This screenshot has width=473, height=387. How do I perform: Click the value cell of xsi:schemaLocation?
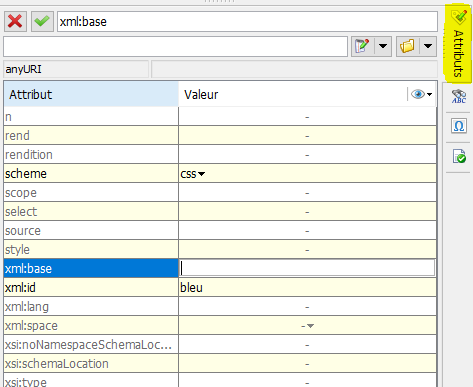[307, 363]
